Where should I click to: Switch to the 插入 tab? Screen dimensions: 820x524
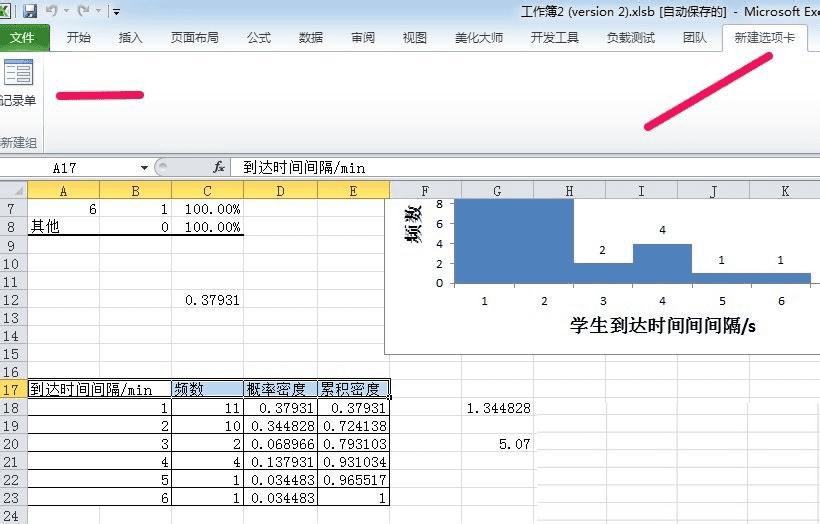[130, 38]
